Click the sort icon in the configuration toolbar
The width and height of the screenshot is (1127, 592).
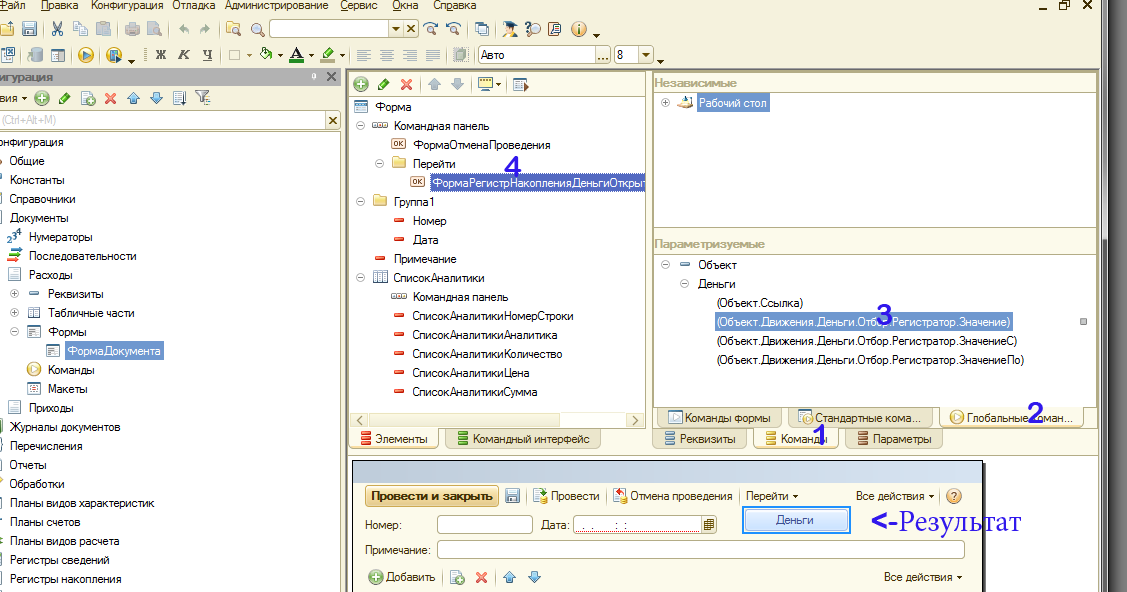click(x=180, y=98)
